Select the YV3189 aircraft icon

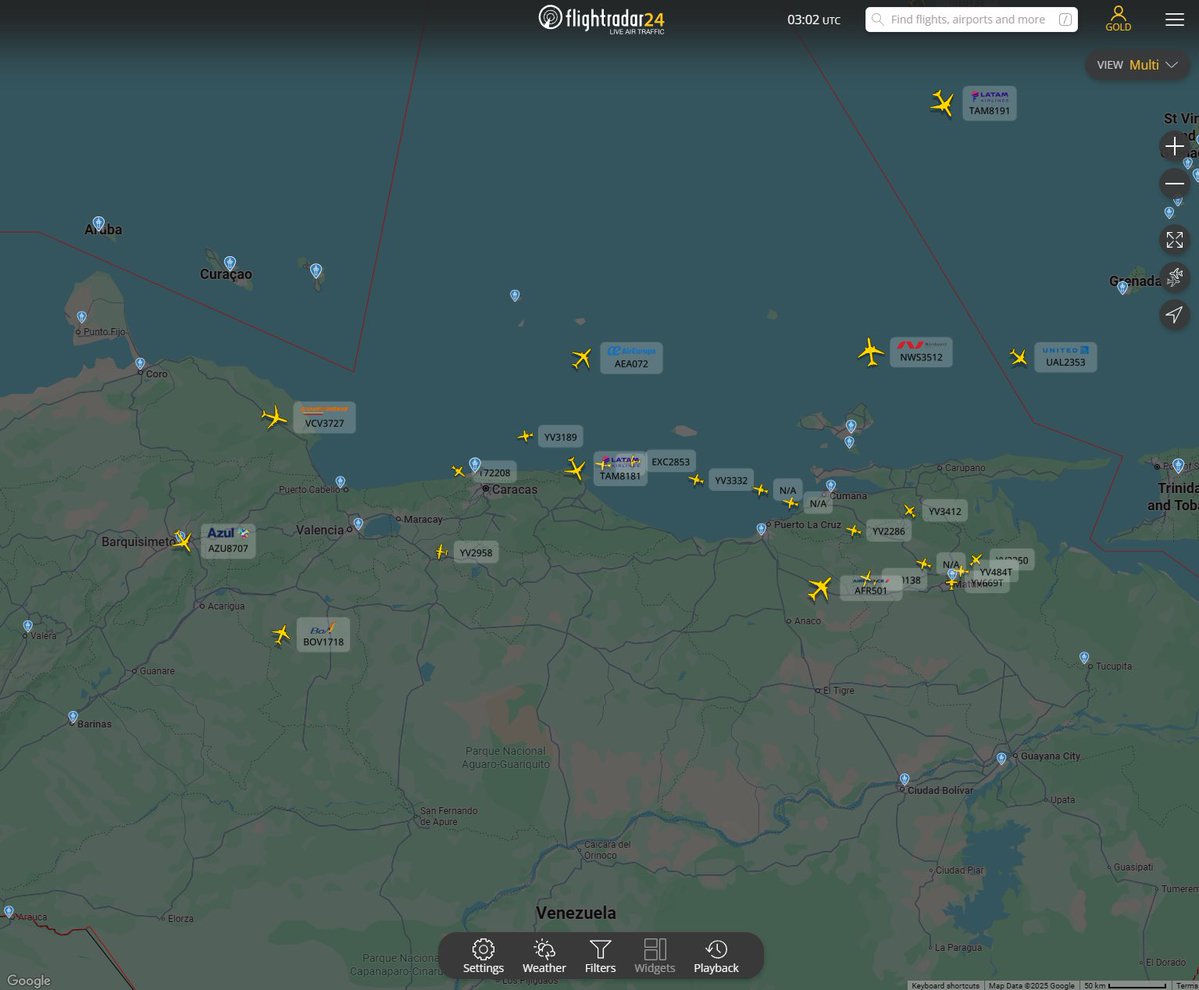click(525, 437)
